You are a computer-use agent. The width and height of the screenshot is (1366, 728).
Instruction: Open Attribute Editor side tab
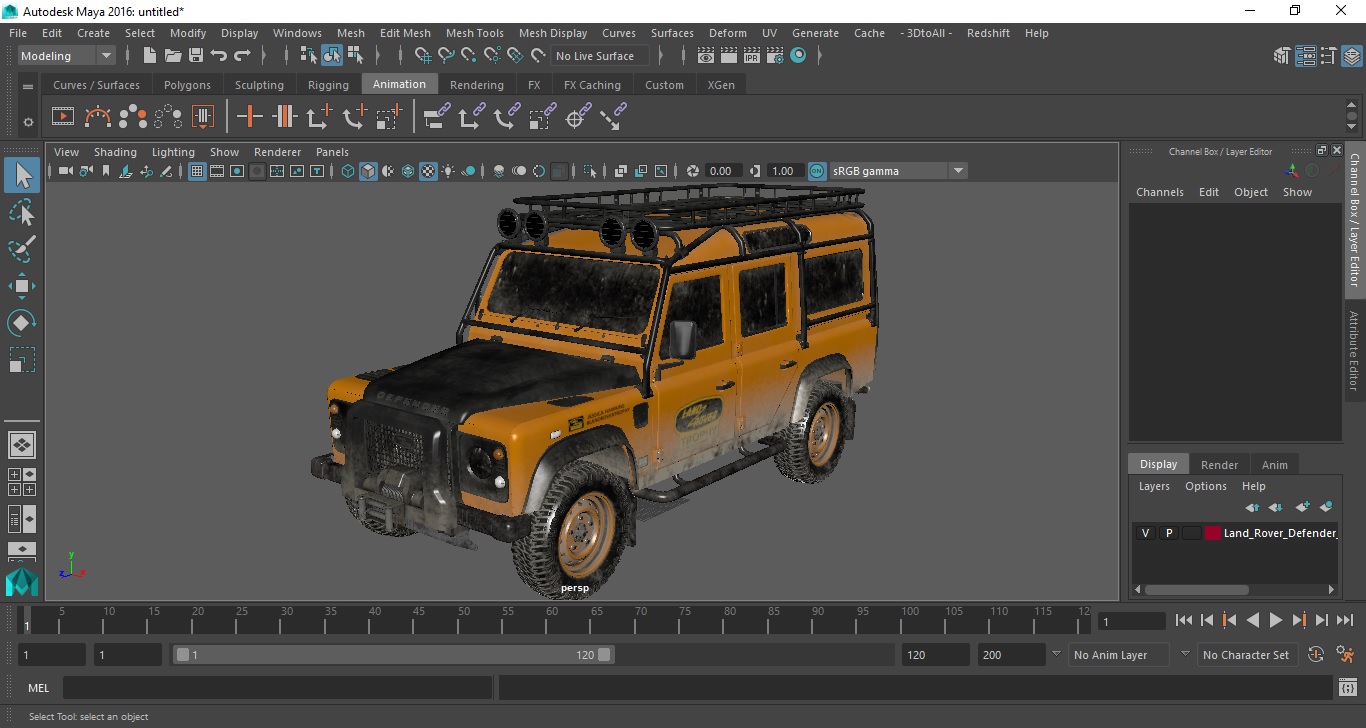point(1354,350)
